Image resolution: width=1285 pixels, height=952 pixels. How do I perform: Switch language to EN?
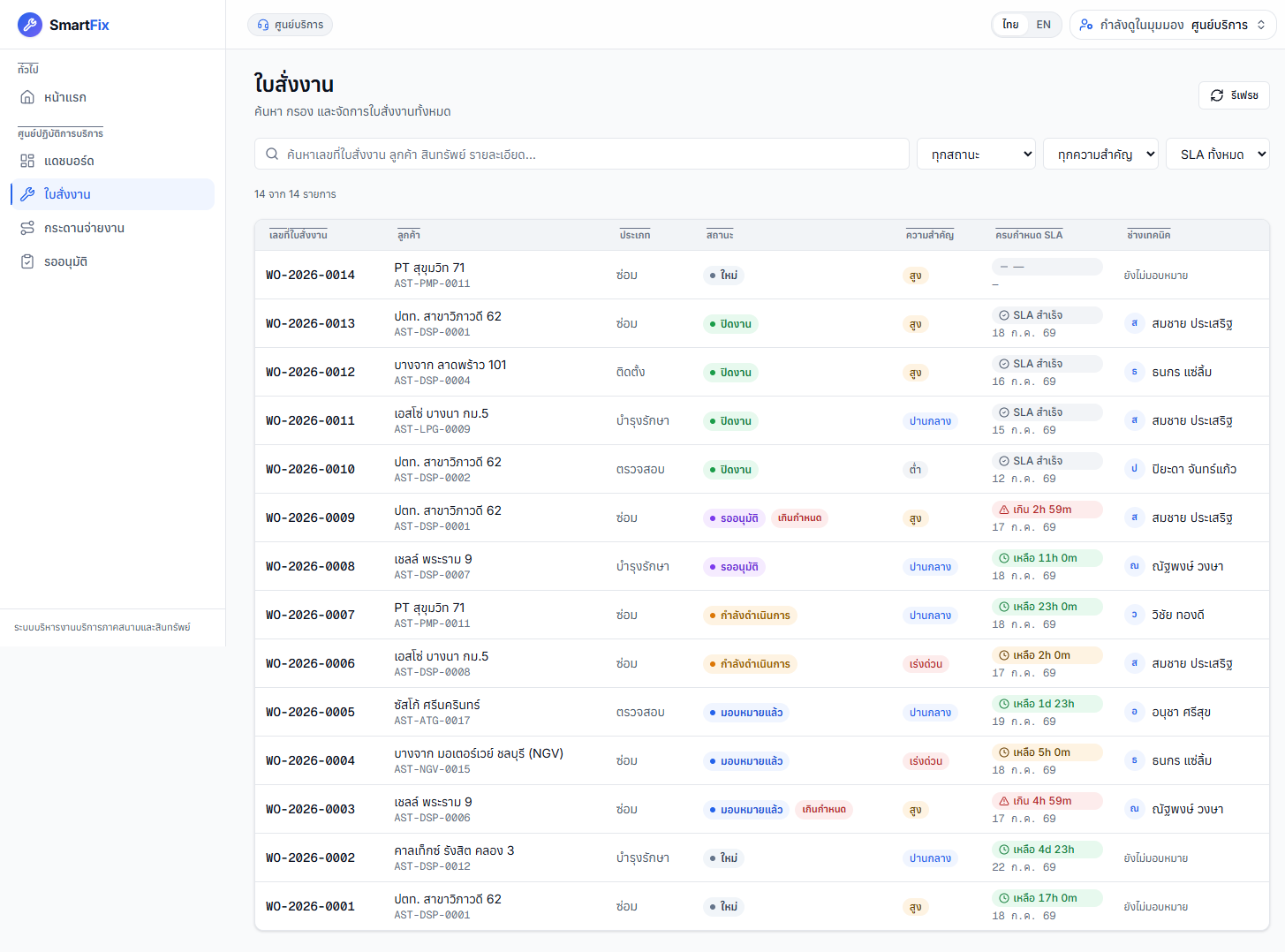point(1044,25)
